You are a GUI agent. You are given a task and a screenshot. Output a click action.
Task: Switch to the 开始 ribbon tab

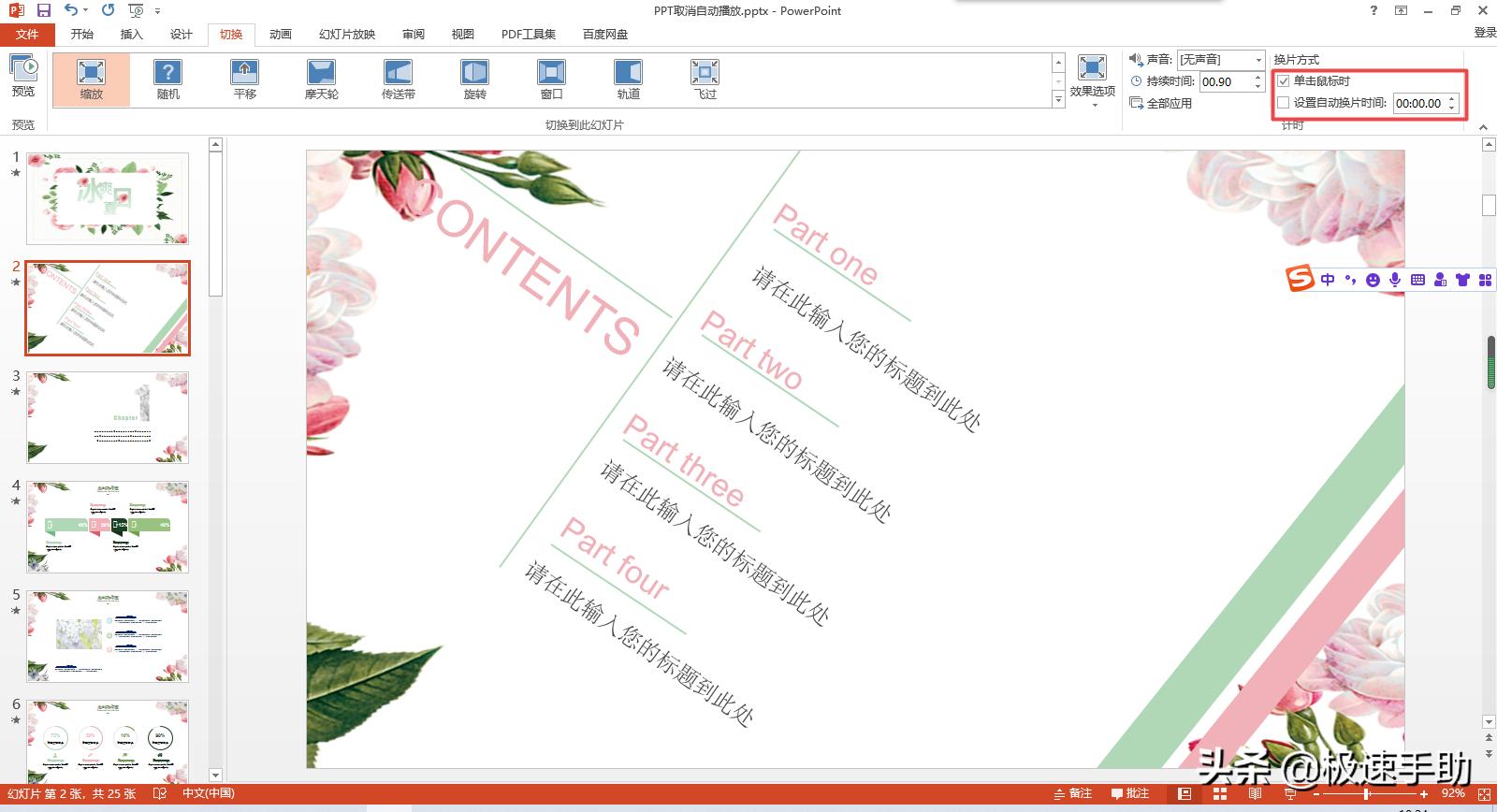[x=82, y=34]
